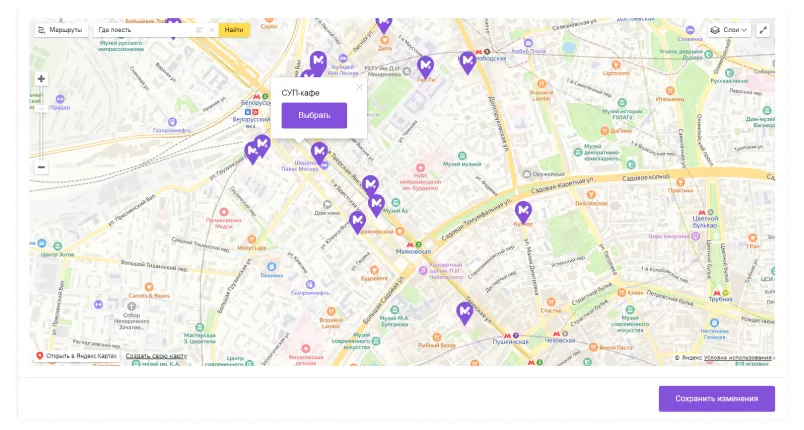Image resolution: width=804 pixels, height=430 pixels.
Task: Select purple marker near Новослободская metro
Action: coord(467,62)
